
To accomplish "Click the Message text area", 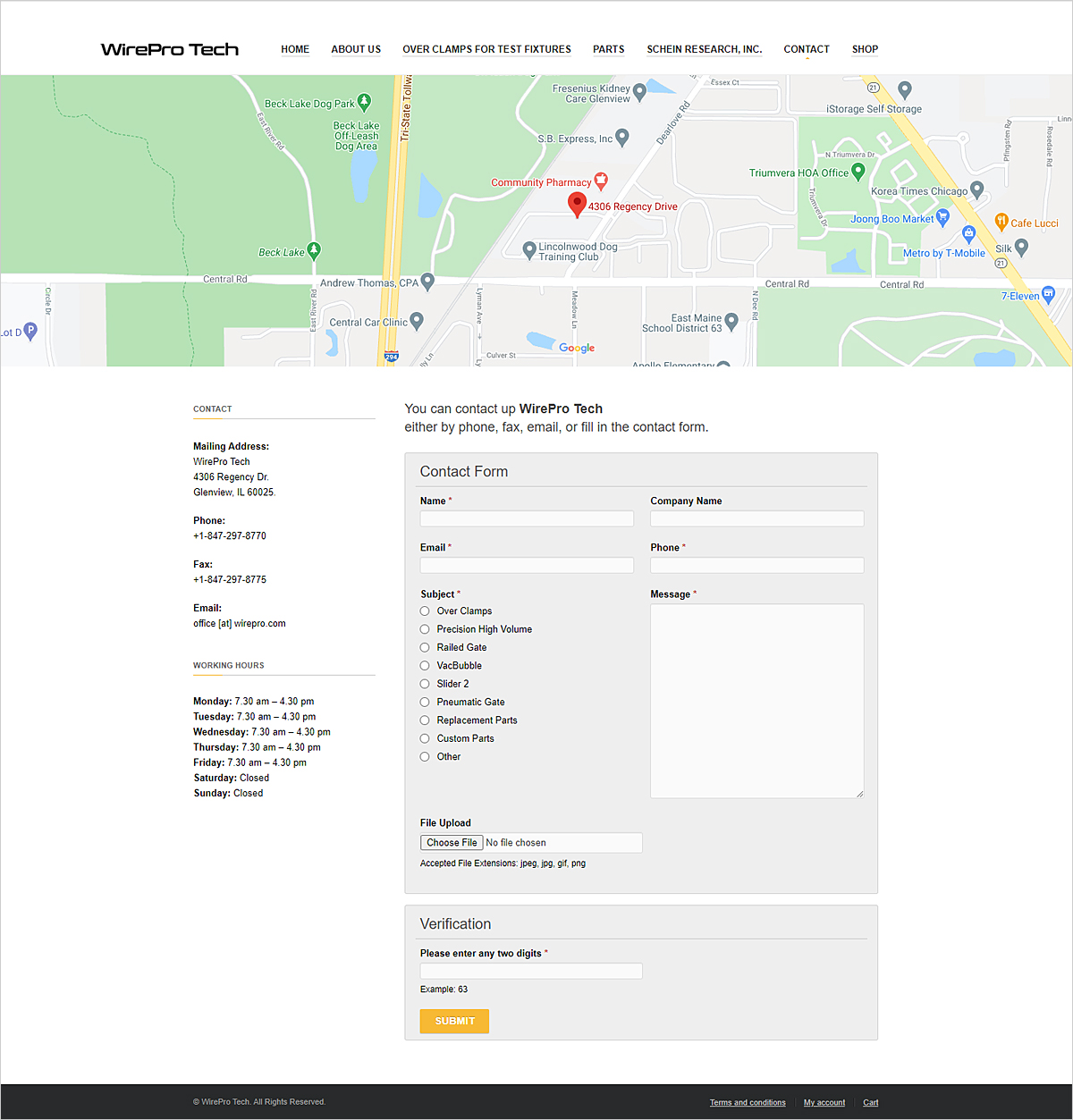I will [757, 701].
